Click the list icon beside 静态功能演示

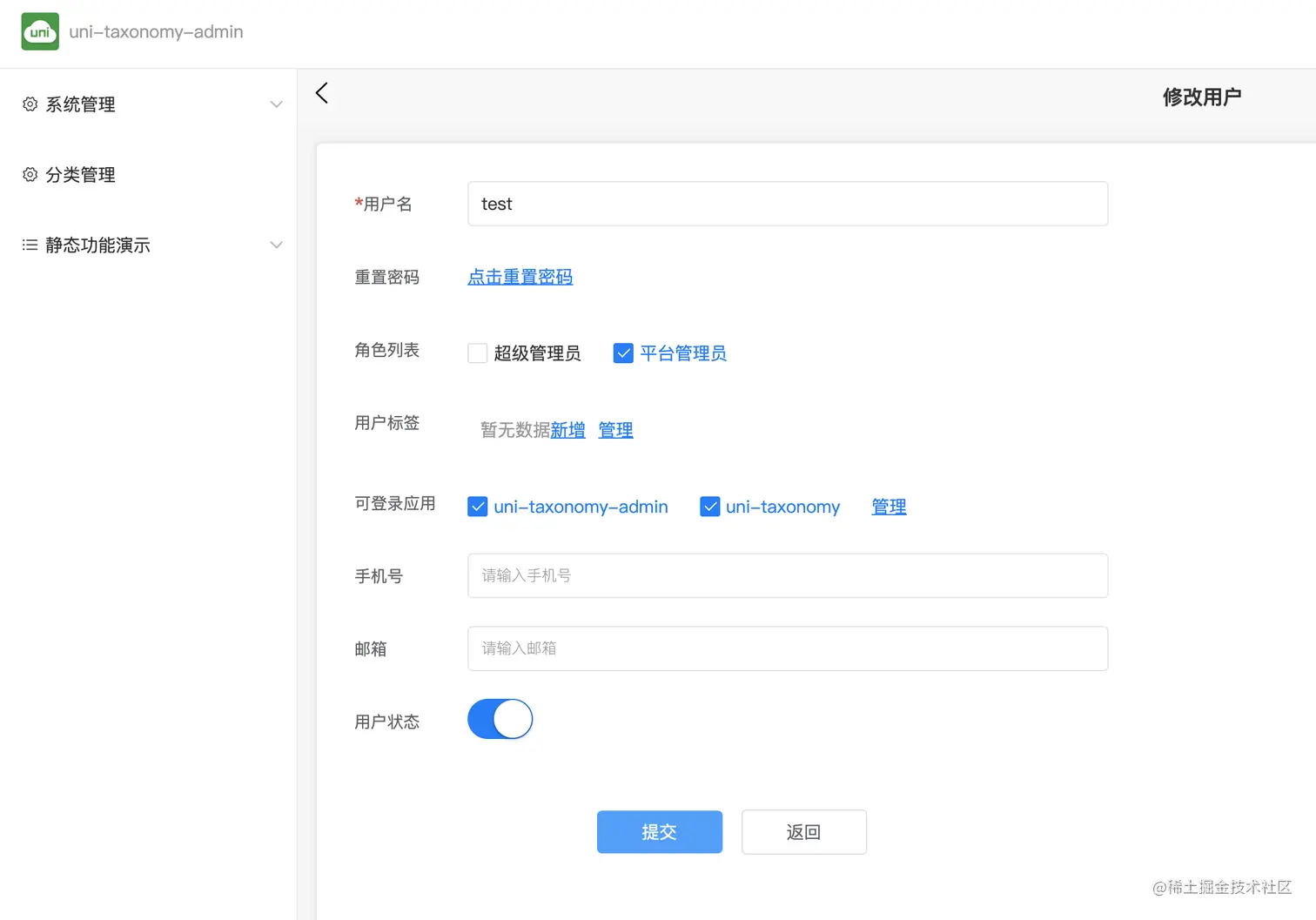pyautogui.click(x=29, y=245)
